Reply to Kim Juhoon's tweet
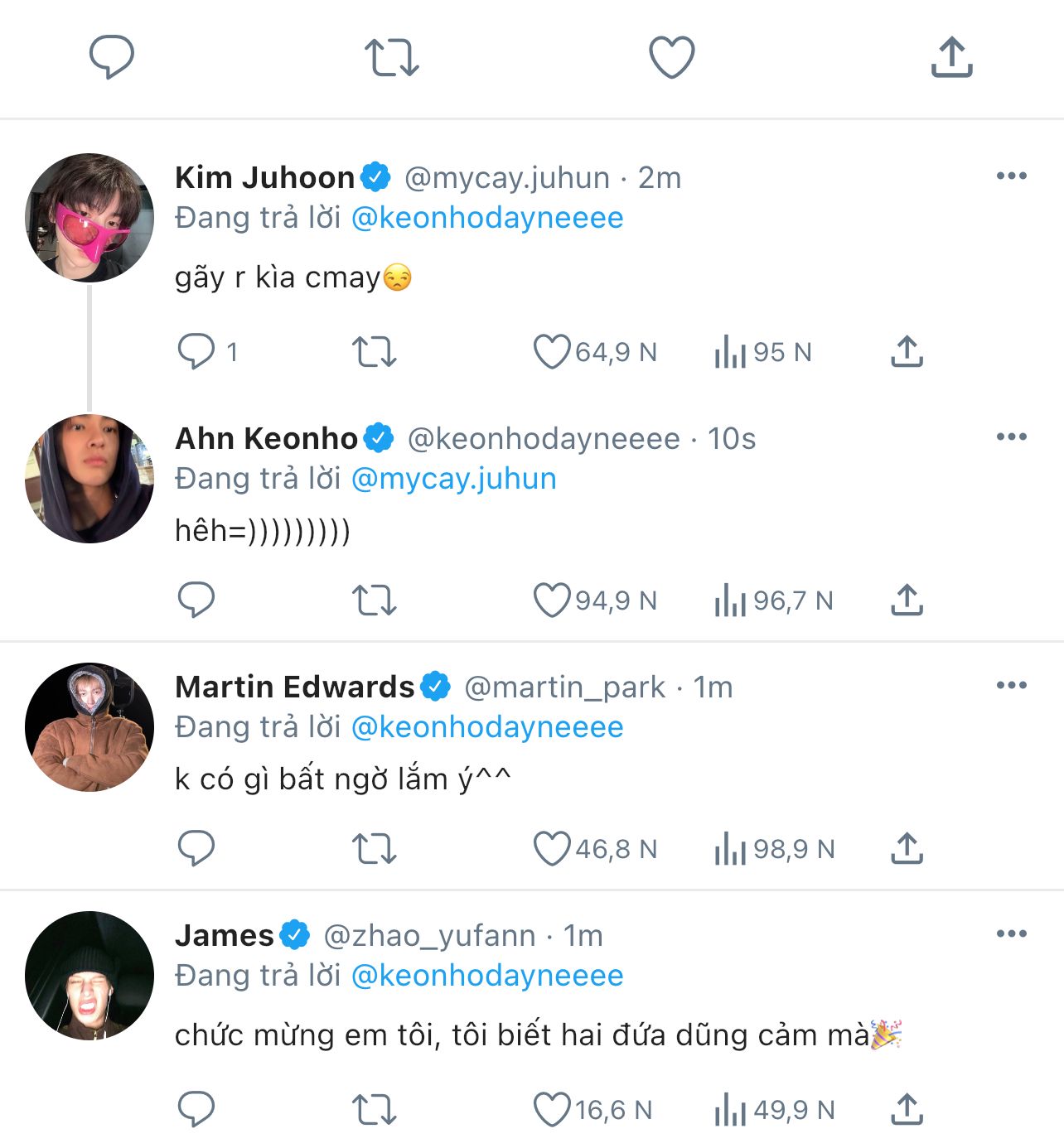 pyautogui.click(x=196, y=351)
